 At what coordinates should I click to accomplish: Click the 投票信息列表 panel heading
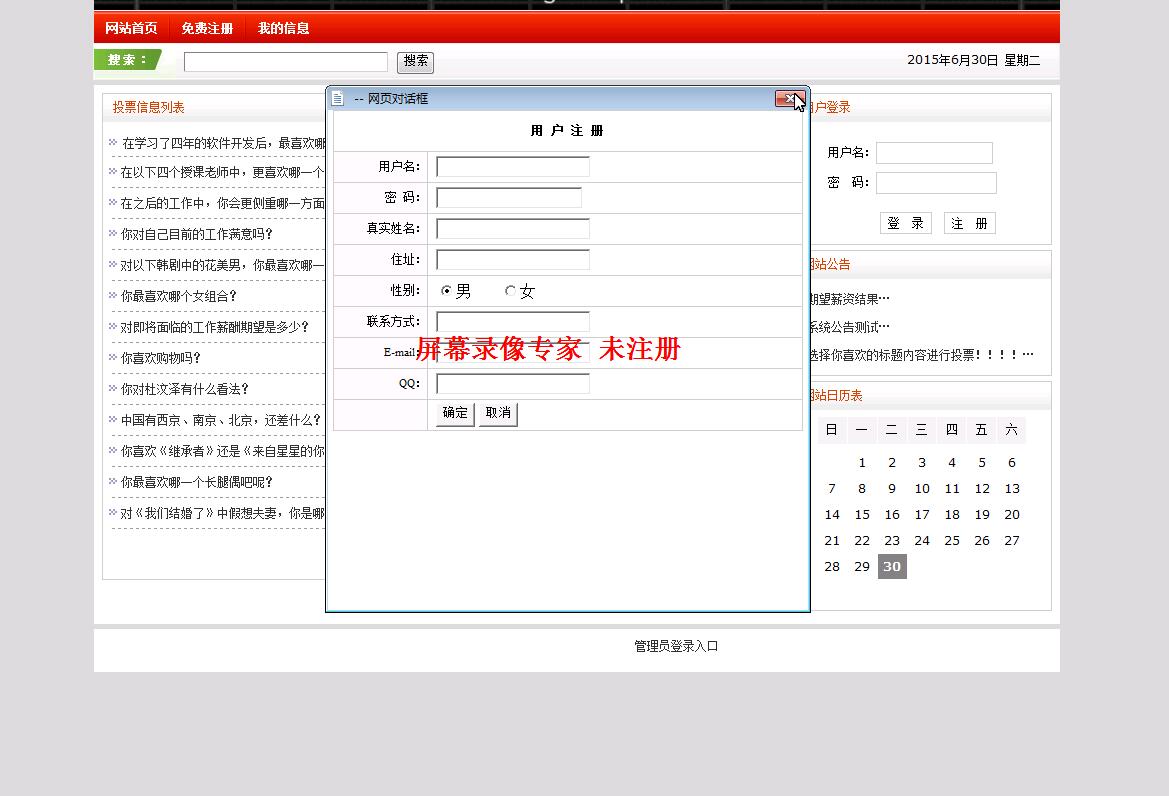click(x=148, y=107)
